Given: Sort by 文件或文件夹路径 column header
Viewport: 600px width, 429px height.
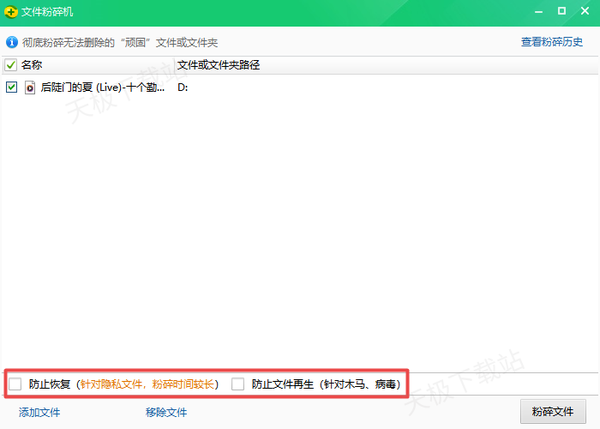Looking at the screenshot, I should (218, 65).
